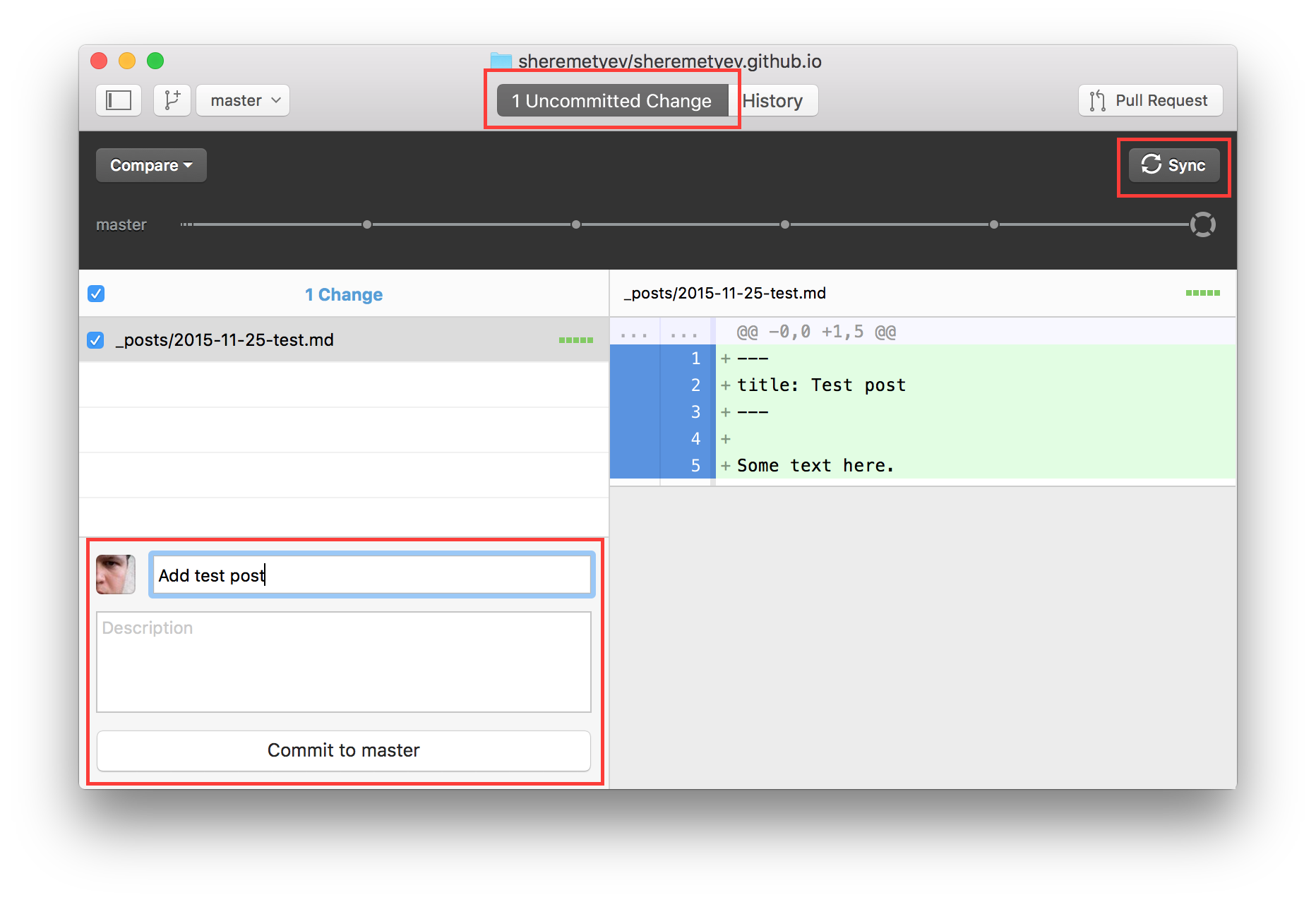Click the first commit dot on timeline
1316x902 pixels.
[367, 224]
